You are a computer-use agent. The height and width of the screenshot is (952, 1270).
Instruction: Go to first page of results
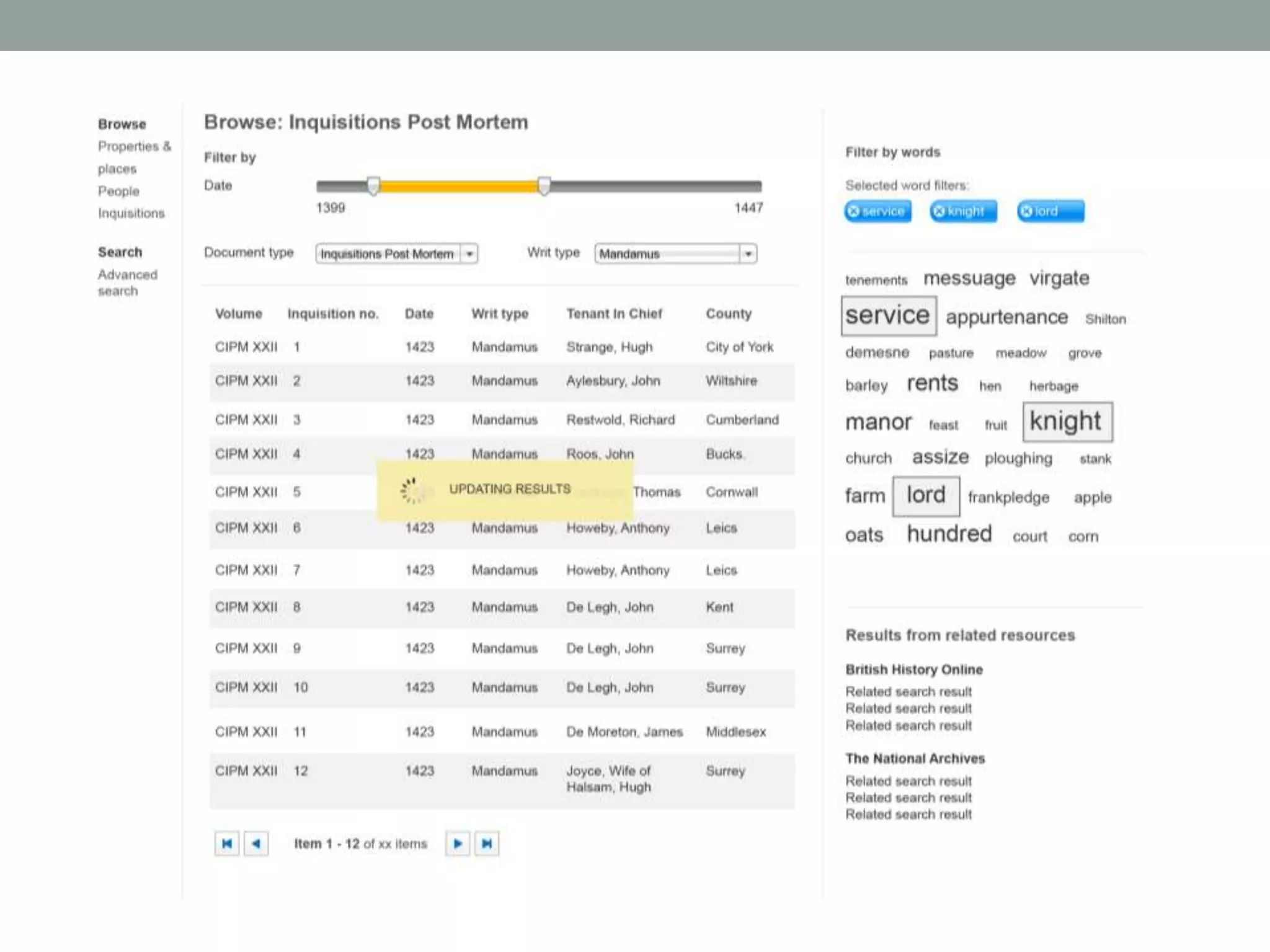227,844
